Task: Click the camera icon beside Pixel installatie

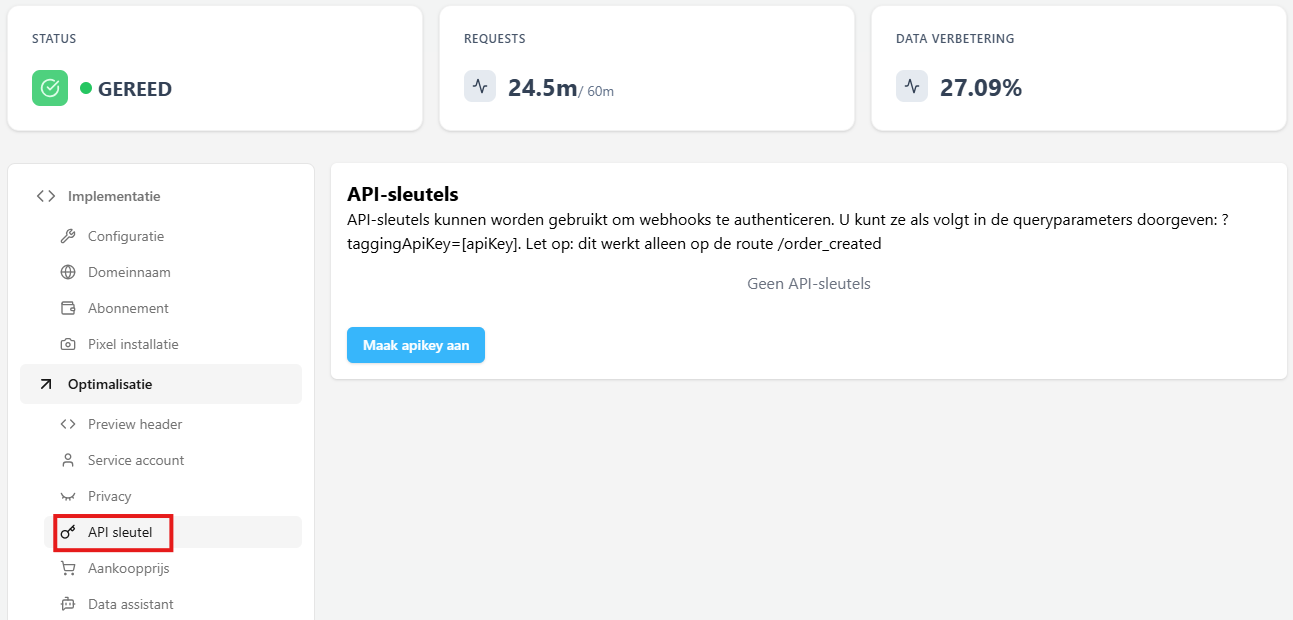Action: (68, 345)
